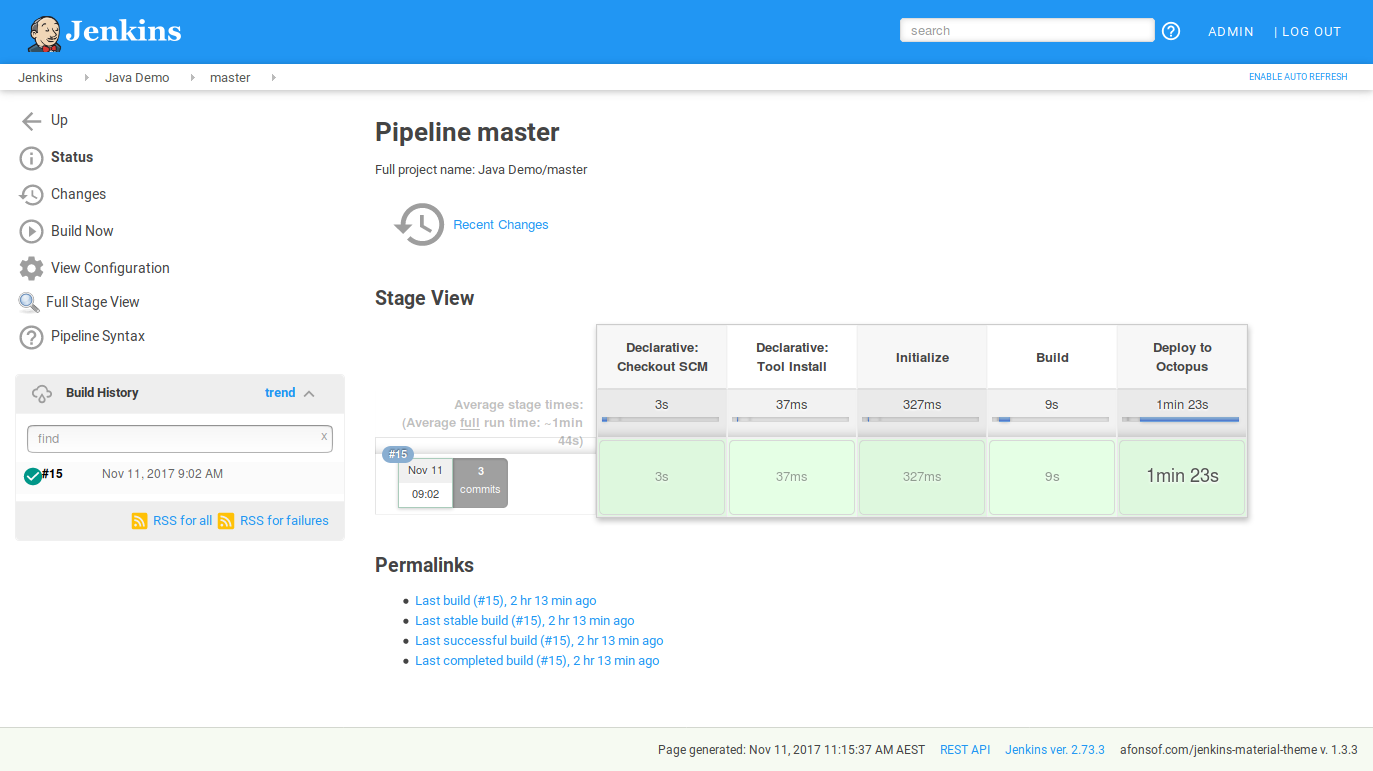Click the Deploy to Octopus progress bar

tap(1181, 419)
